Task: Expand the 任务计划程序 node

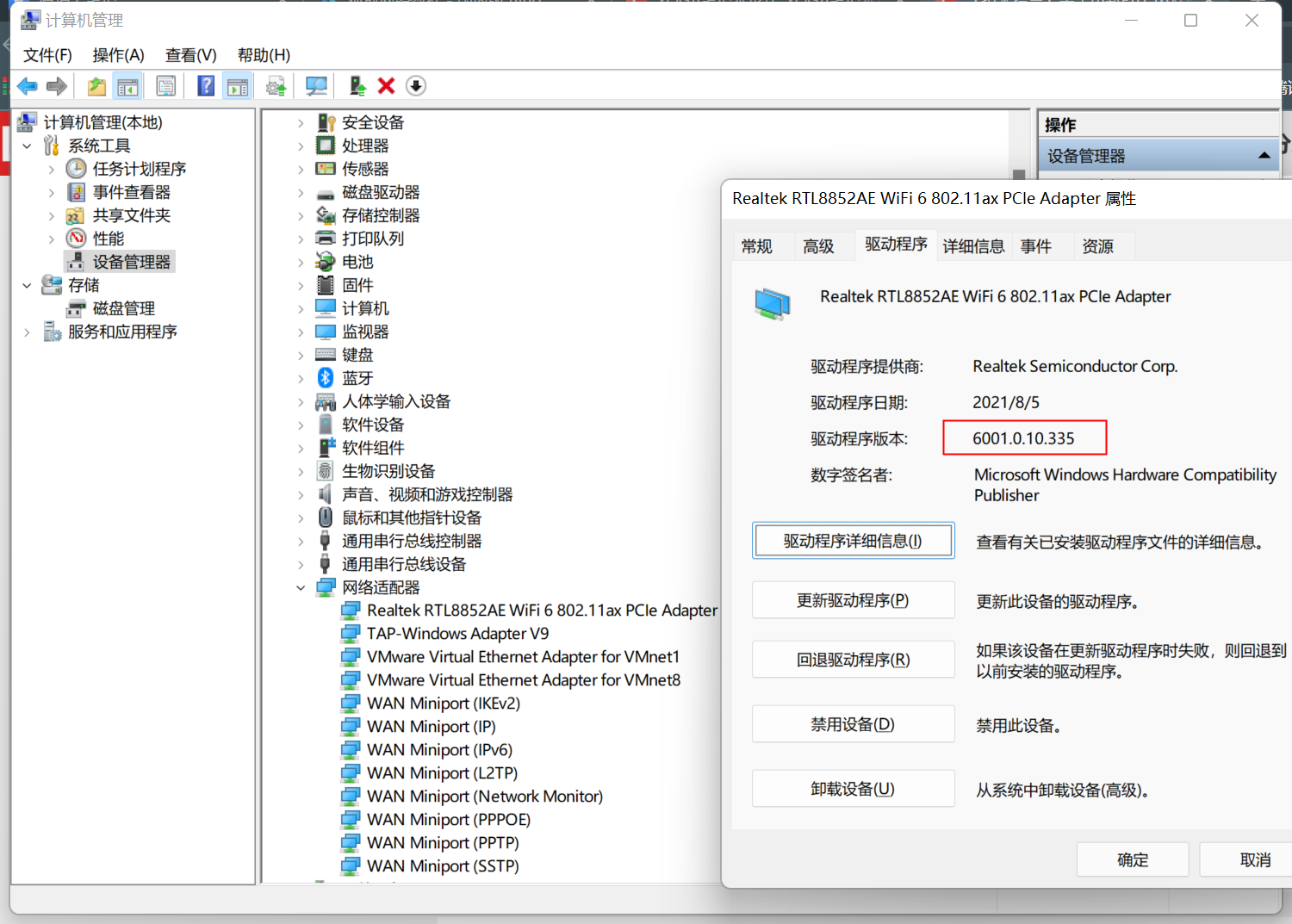Action: [52, 169]
